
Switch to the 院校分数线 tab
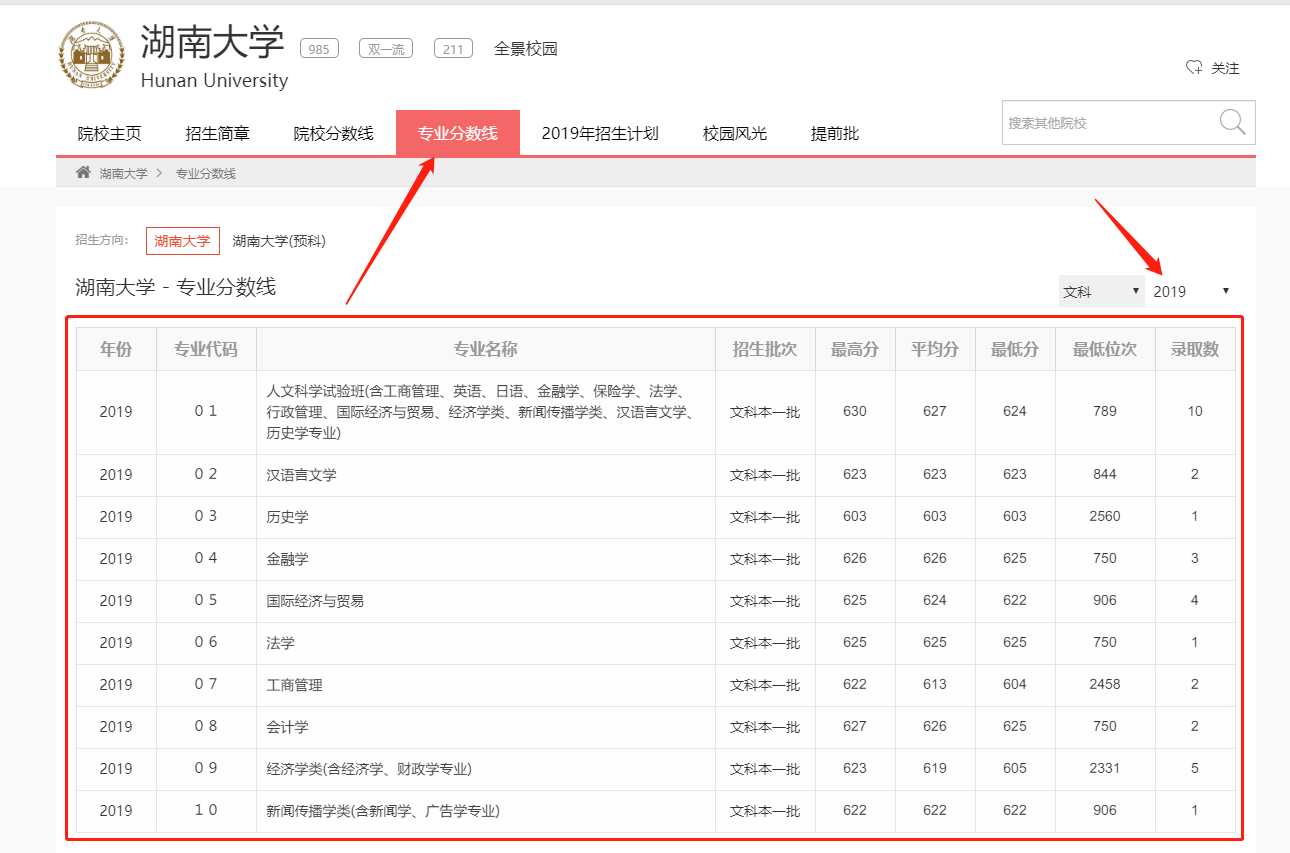tap(334, 133)
